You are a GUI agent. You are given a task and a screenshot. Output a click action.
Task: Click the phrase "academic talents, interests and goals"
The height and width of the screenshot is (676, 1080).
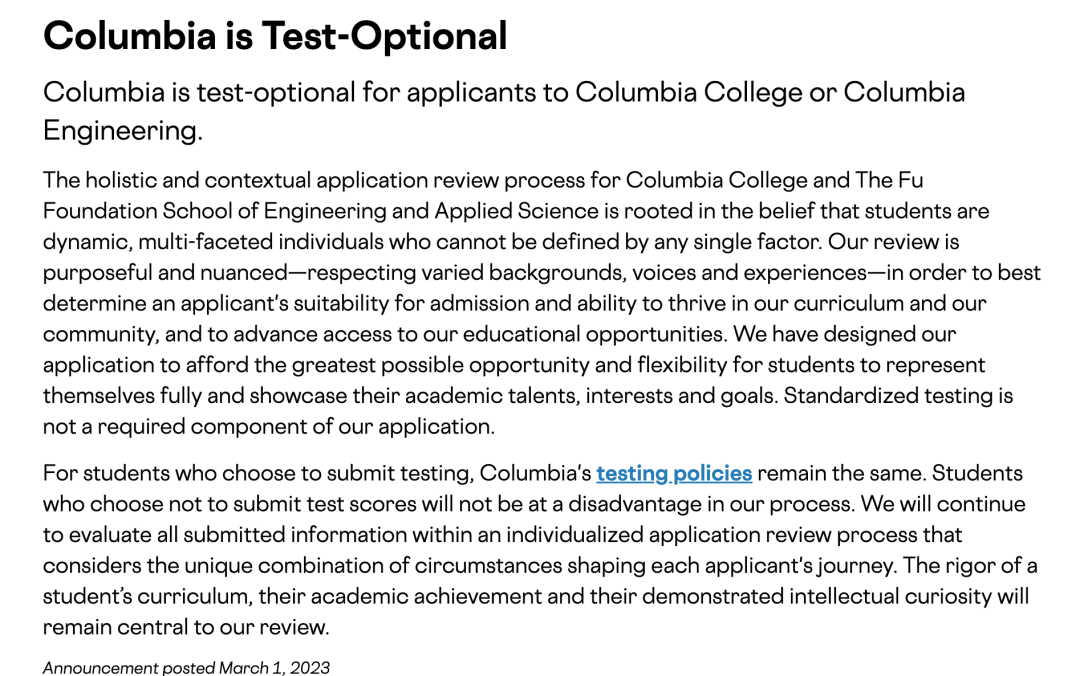pyautogui.click(x=590, y=396)
